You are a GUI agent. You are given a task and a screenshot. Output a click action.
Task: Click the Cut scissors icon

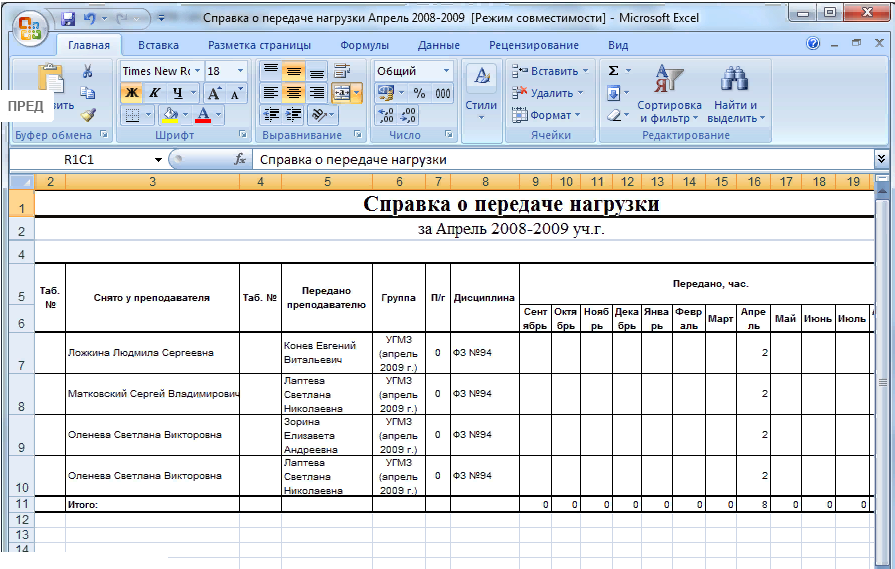pyautogui.click(x=88, y=71)
